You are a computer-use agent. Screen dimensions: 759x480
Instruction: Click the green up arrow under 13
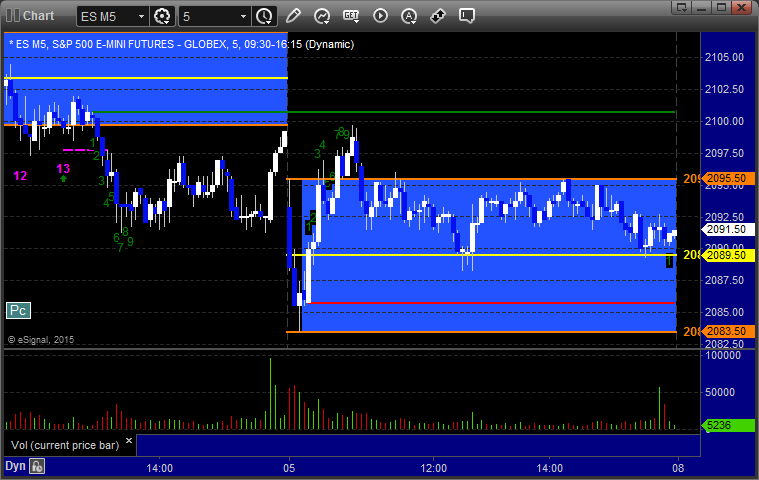click(63, 179)
